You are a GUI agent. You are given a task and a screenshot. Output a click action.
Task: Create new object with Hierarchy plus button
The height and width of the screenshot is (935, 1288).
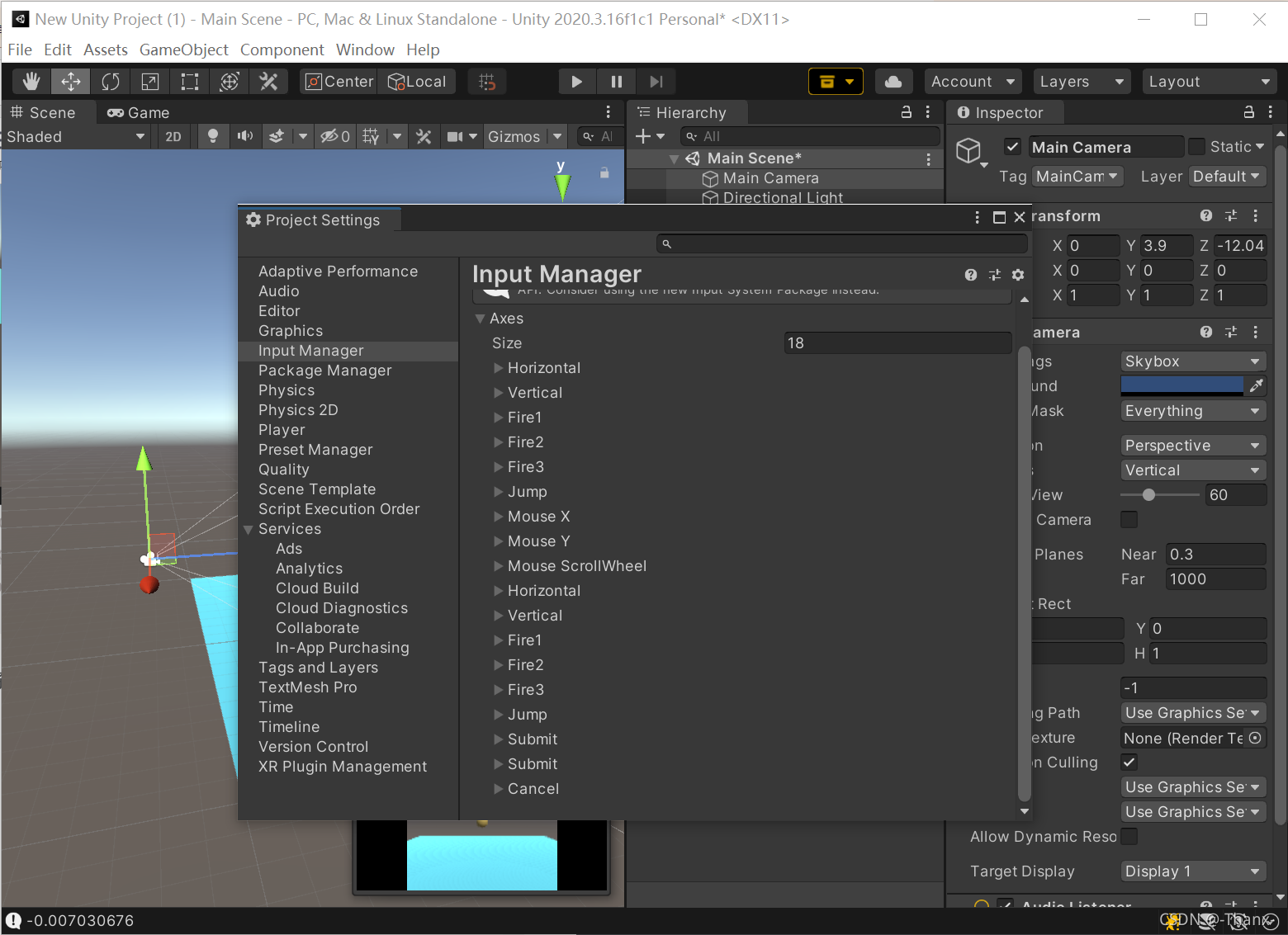[650, 136]
